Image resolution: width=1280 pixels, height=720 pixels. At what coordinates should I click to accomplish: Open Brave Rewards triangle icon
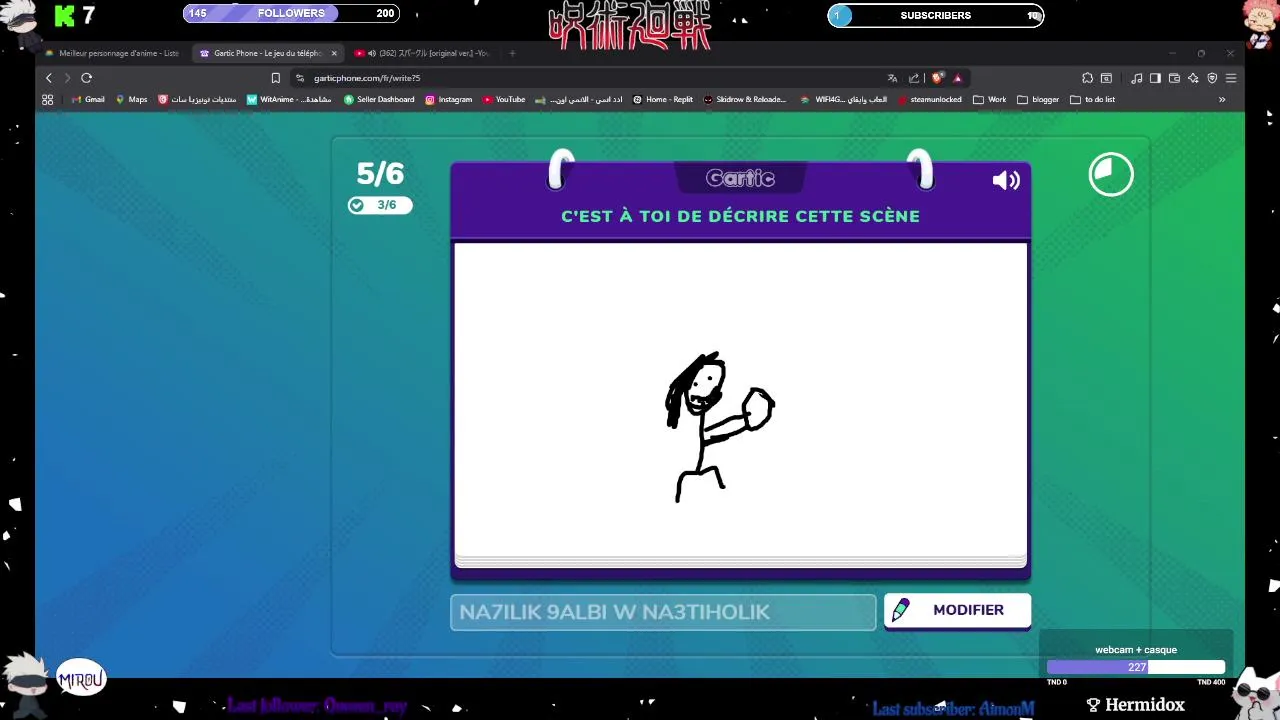[x=957, y=78]
